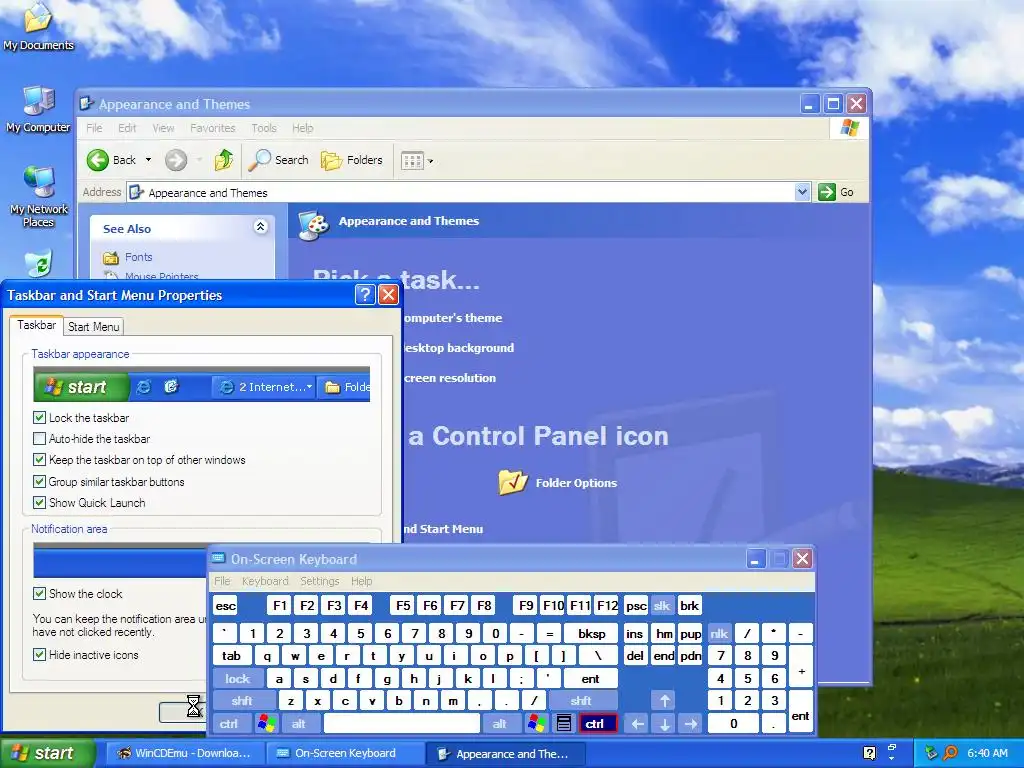Enable Auto-hide the taskbar
The height and width of the screenshot is (768, 1024).
click(x=39, y=439)
